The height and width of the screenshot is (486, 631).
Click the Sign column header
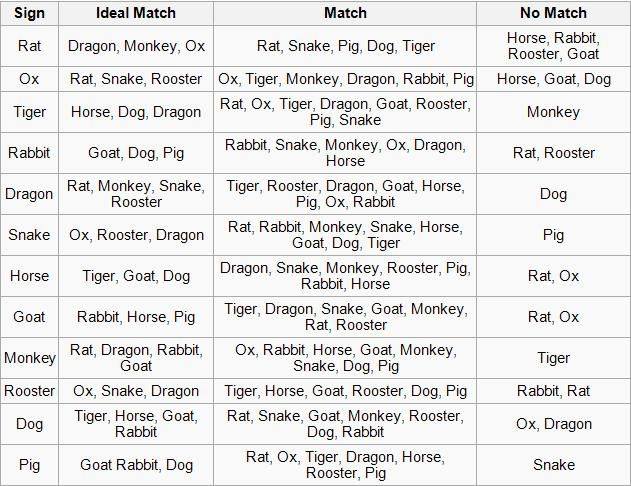coord(29,13)
